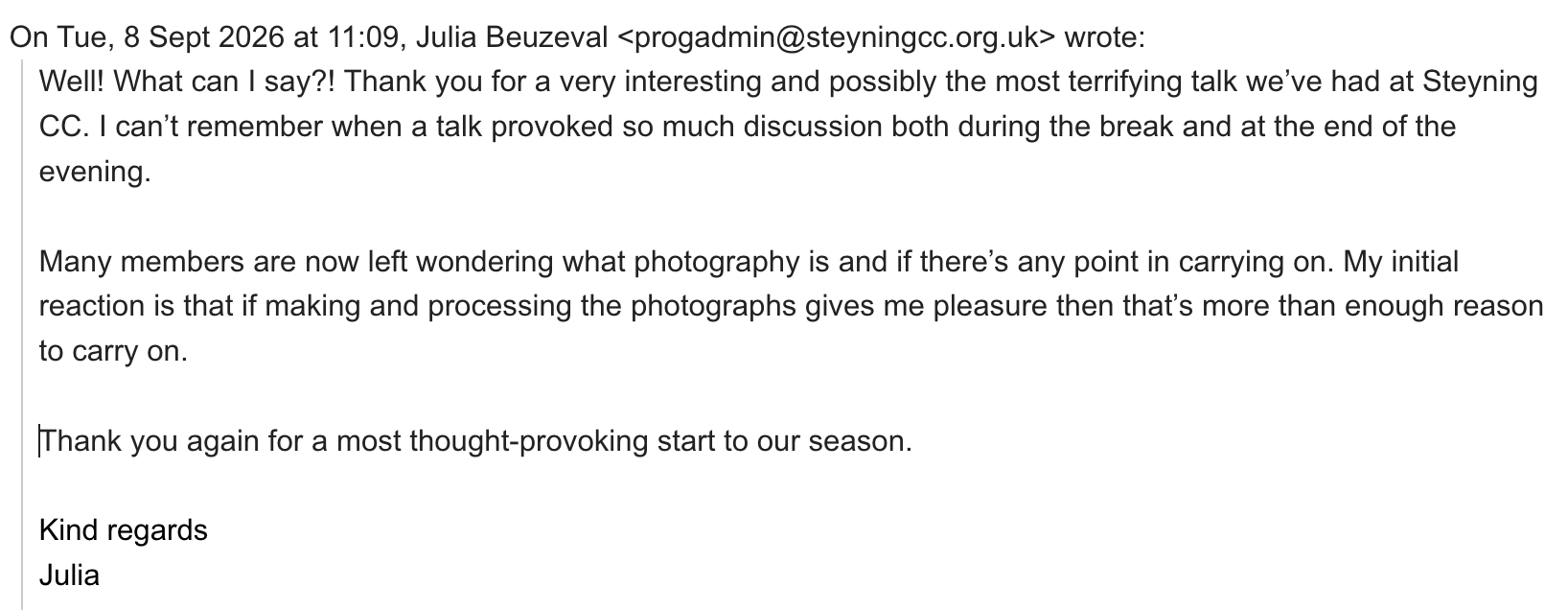Click the signature name 'Julia'
The height and width of the screenshot is (610, 1568).
click(x=69, y=575)
